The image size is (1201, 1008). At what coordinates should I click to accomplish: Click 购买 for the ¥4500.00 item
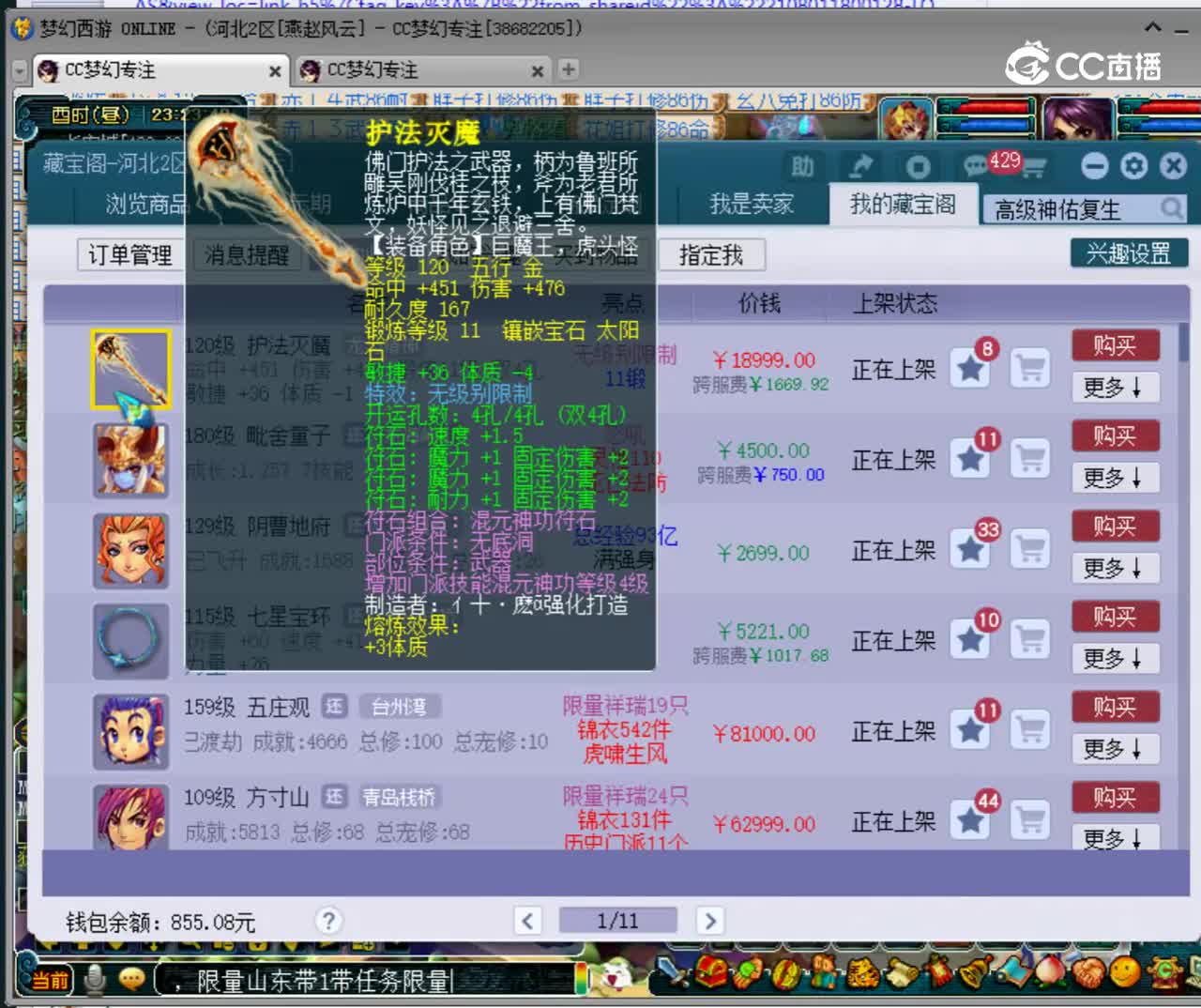1115,436
